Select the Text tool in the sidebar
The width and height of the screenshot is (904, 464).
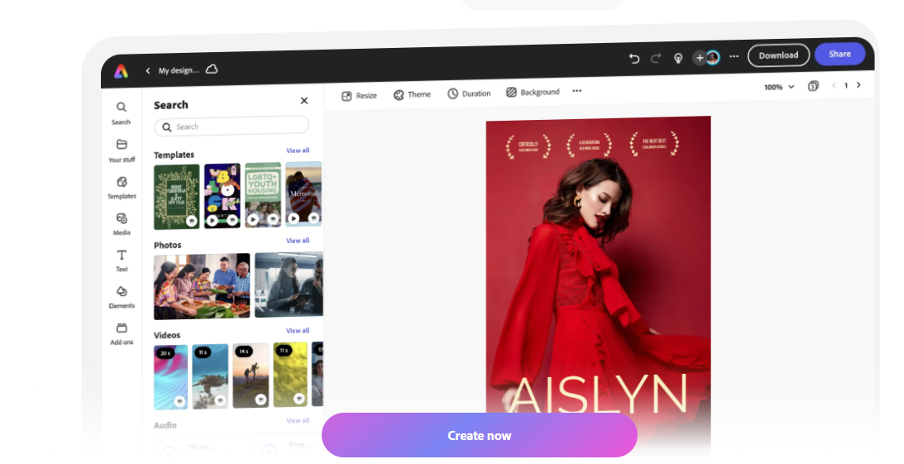122,261
